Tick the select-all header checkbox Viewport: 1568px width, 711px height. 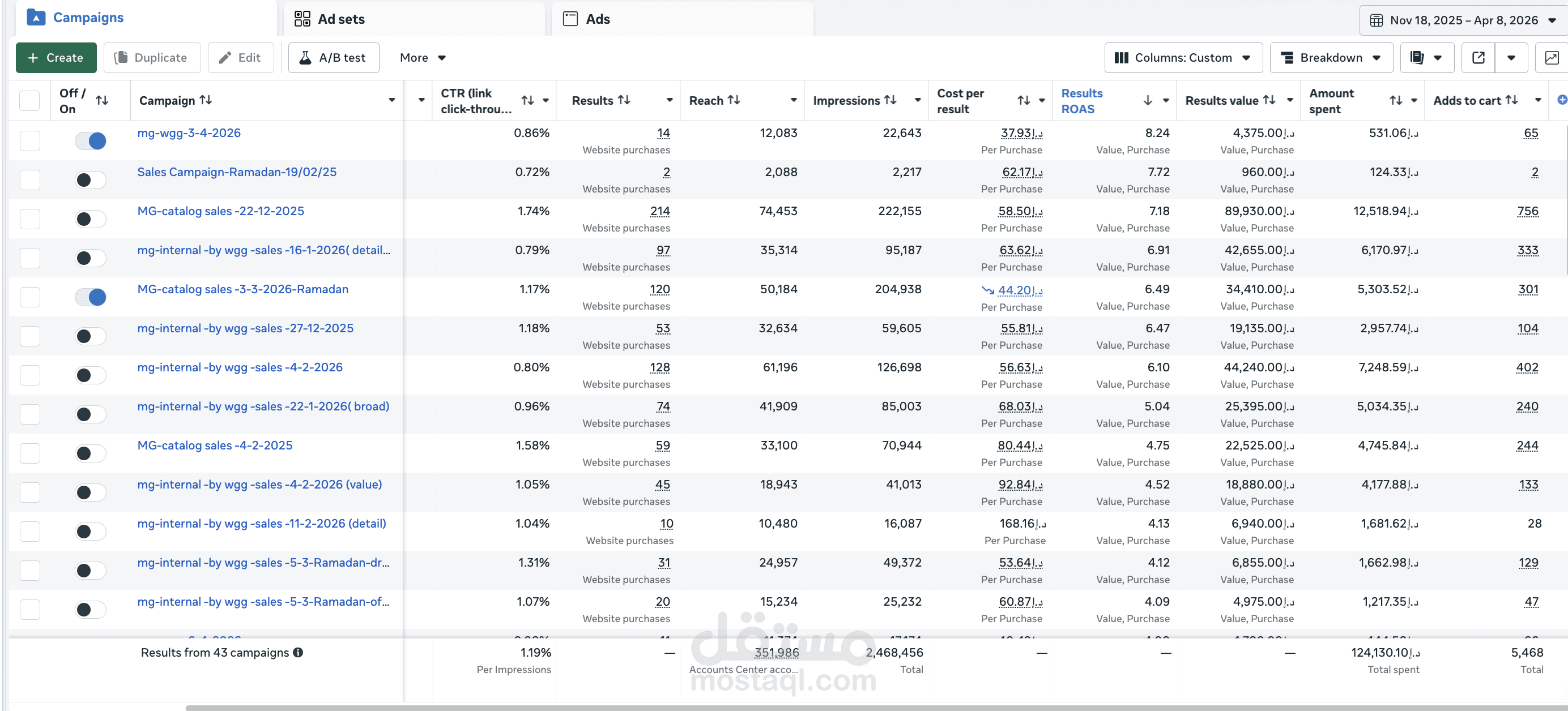click(x=30, y=100)
